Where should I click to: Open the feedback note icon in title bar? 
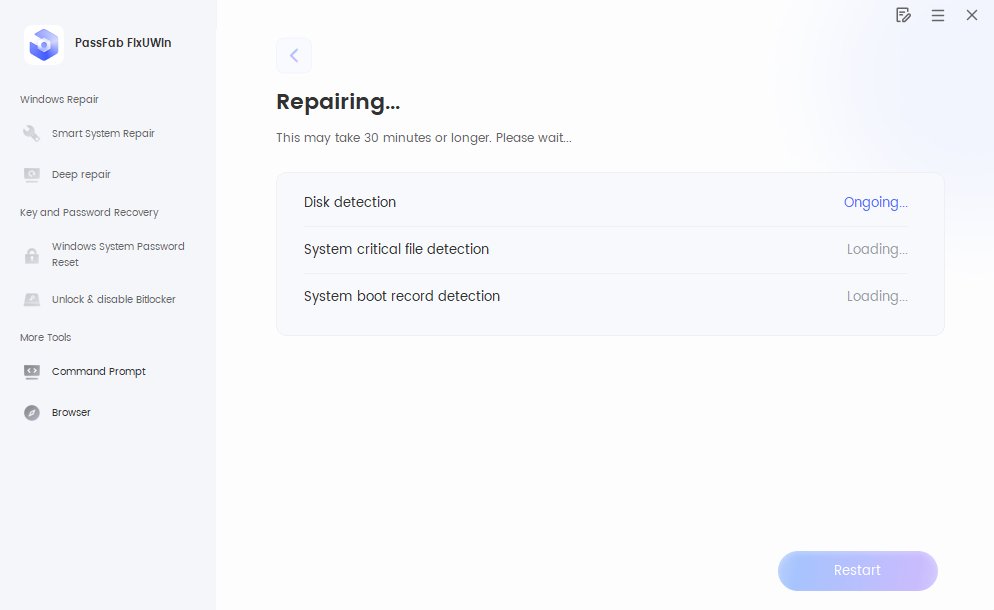point(903,15)
